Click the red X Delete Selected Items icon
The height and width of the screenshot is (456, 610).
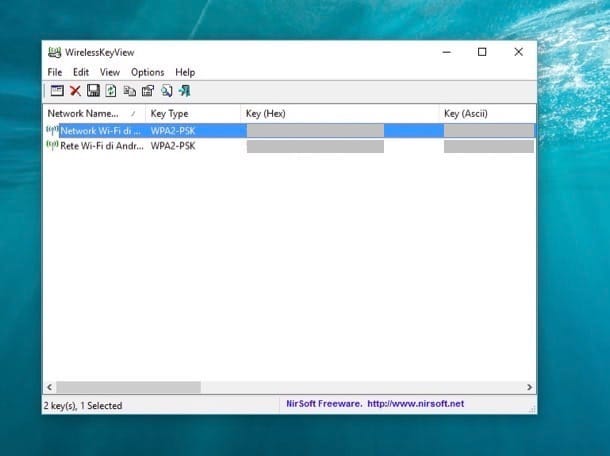point(75,91)
